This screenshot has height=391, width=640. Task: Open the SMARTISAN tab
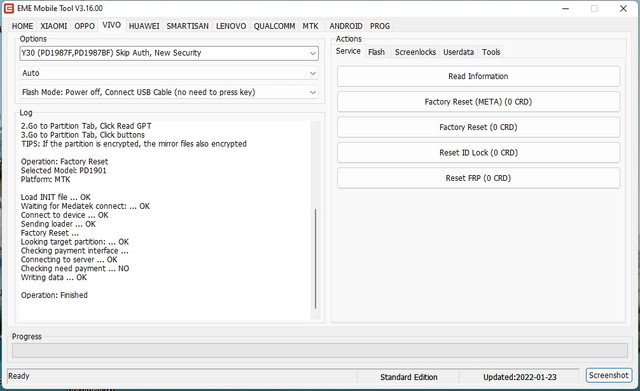(x=187, y=26)
